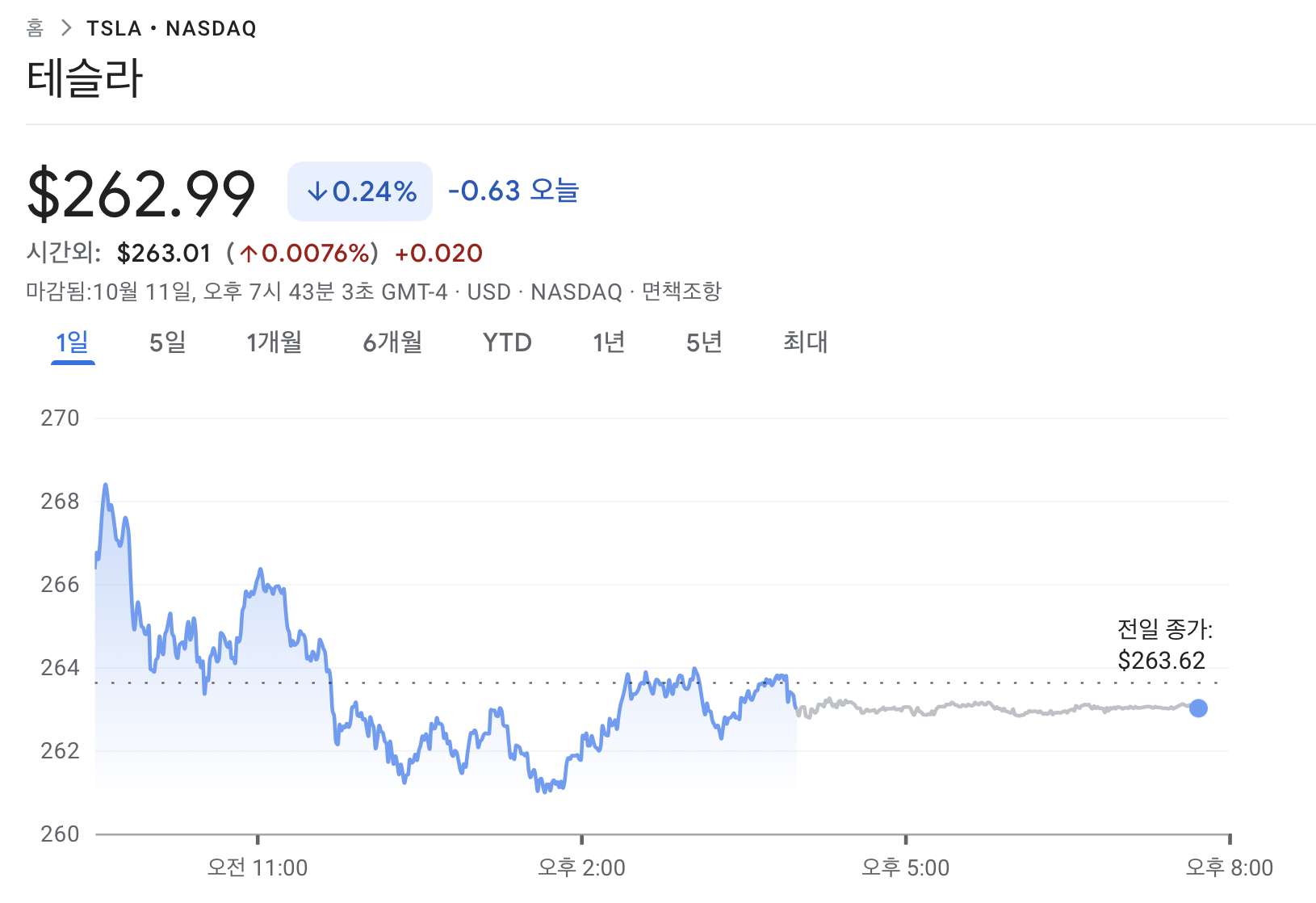Select the 6개월 chart tab
Viewport: 1316px width, 903px height.
pyautogui.click(x=392, y=342)
